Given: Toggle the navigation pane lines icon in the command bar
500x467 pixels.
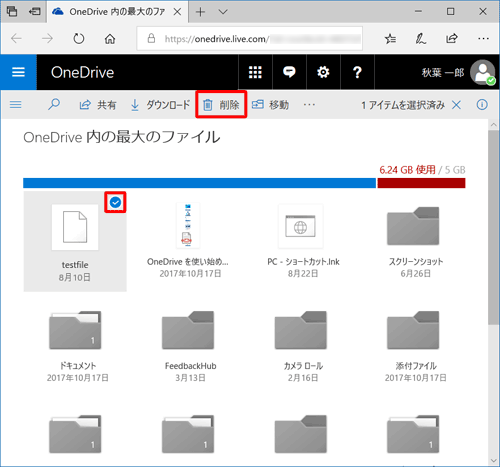Looking at the screenshot, I should (16, 105).
